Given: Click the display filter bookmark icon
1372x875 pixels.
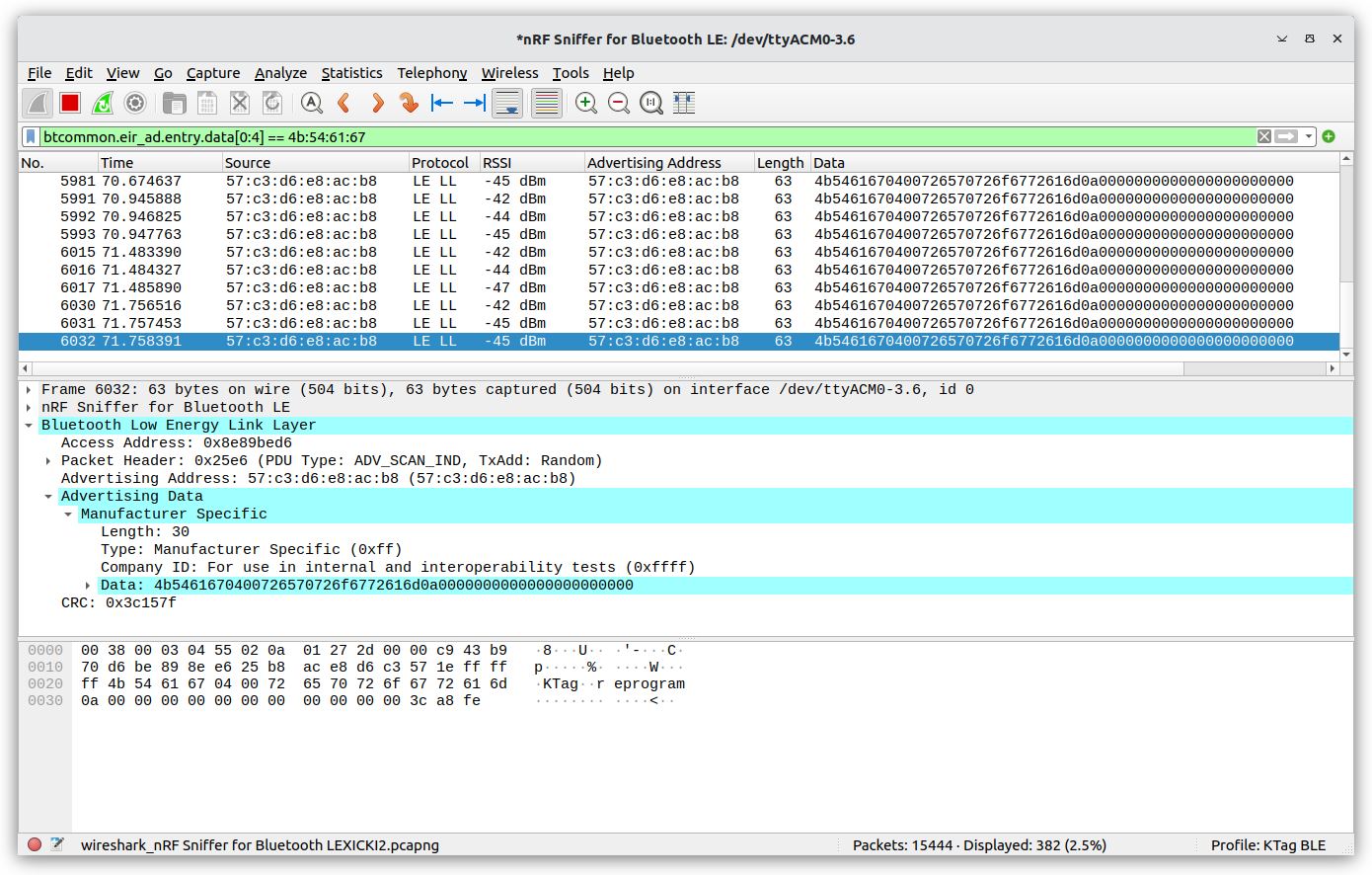Looking at the screenshot, I should (x=31, y=136).
